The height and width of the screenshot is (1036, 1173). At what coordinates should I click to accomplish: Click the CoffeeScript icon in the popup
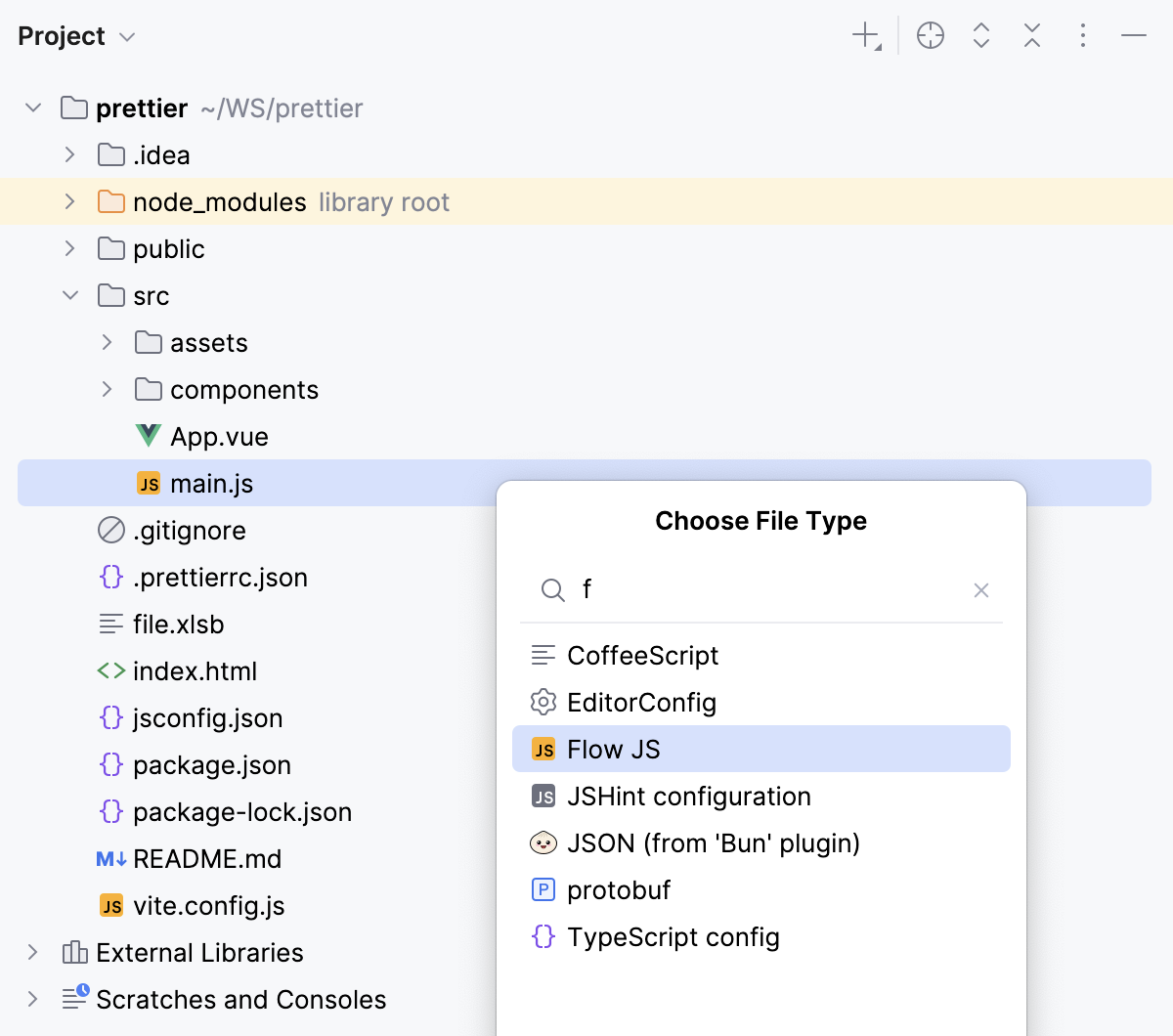(543, 655)
